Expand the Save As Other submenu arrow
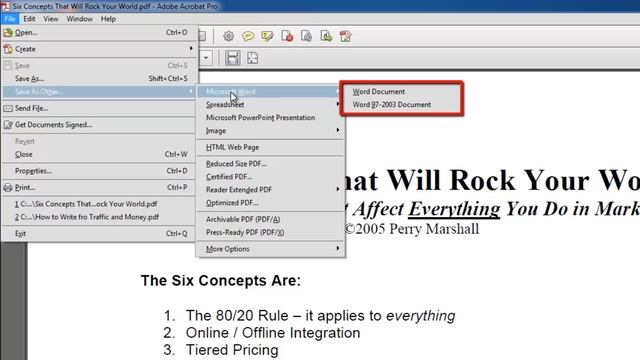The image size is (640, 360). tap(191, 91)
